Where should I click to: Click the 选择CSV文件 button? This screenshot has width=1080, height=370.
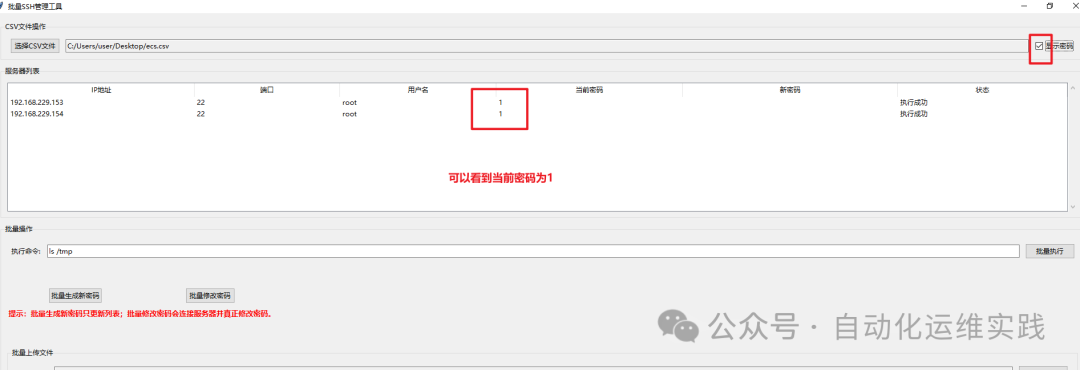35,46
